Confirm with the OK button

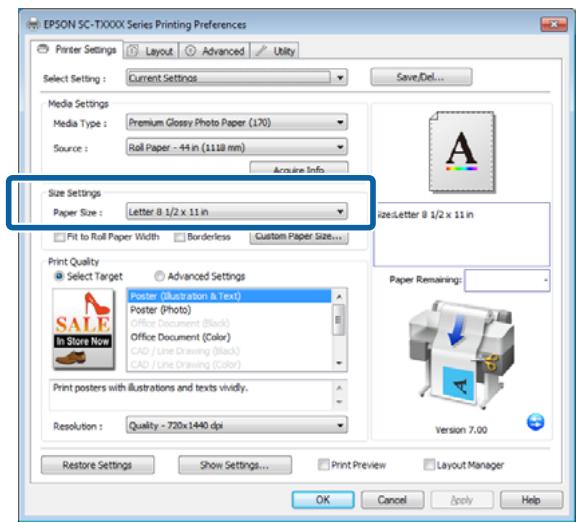[323, 500]
